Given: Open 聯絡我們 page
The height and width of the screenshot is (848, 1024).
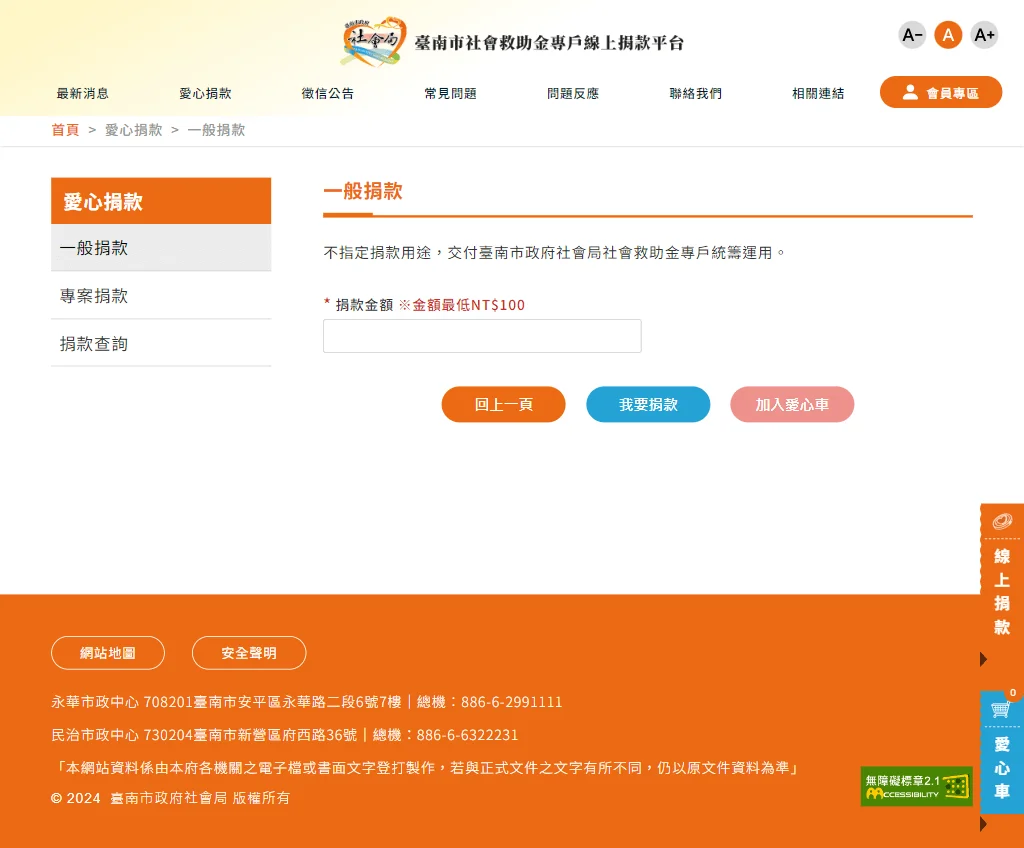Looking at the screenshot, I should [x=696, y=93].
